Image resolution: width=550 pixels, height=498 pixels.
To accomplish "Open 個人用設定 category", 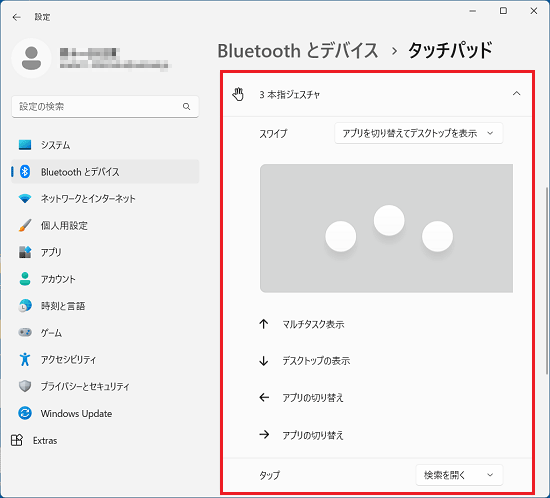I will (105, 225).
